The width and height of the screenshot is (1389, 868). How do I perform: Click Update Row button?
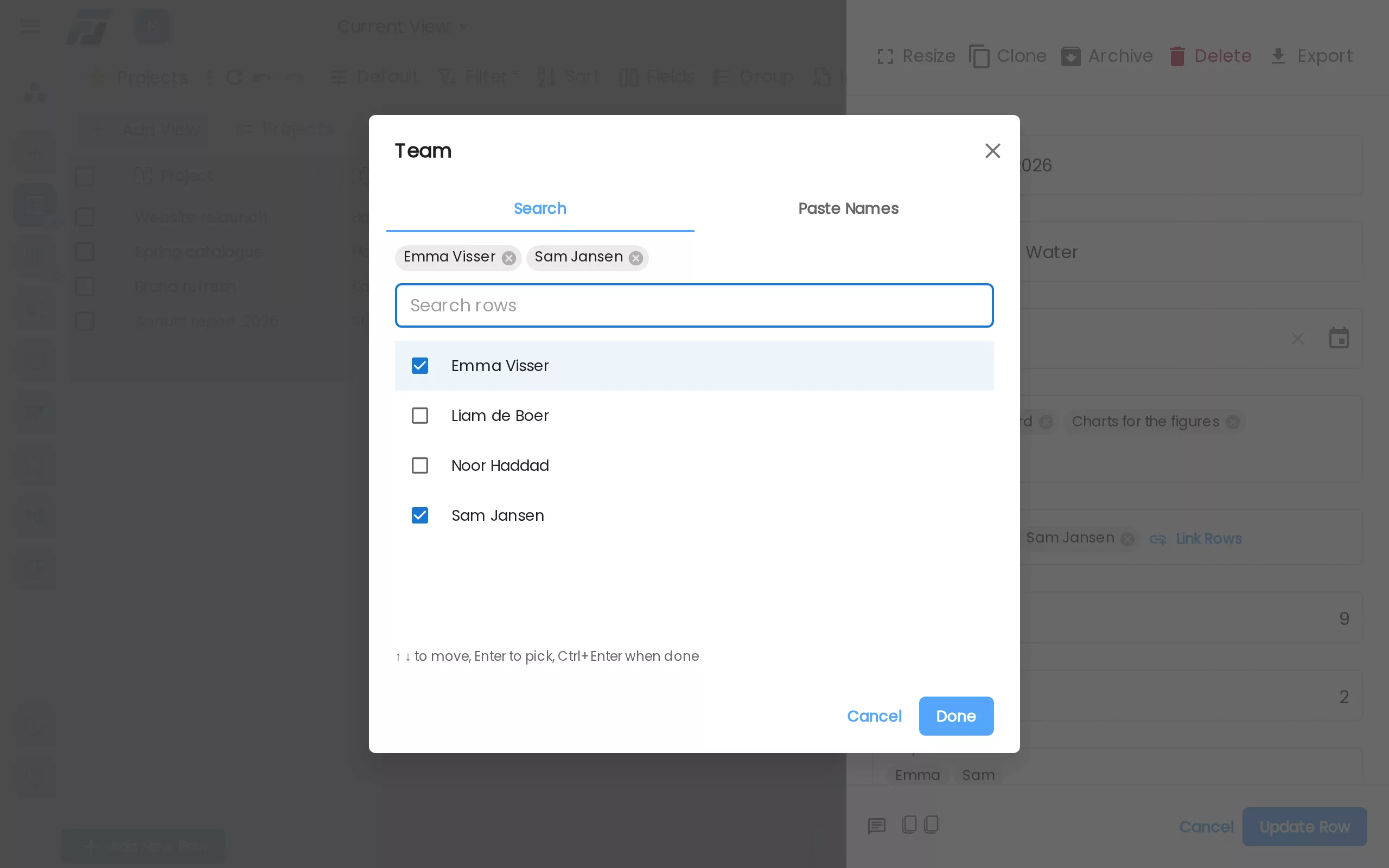tap(1304, 827)
